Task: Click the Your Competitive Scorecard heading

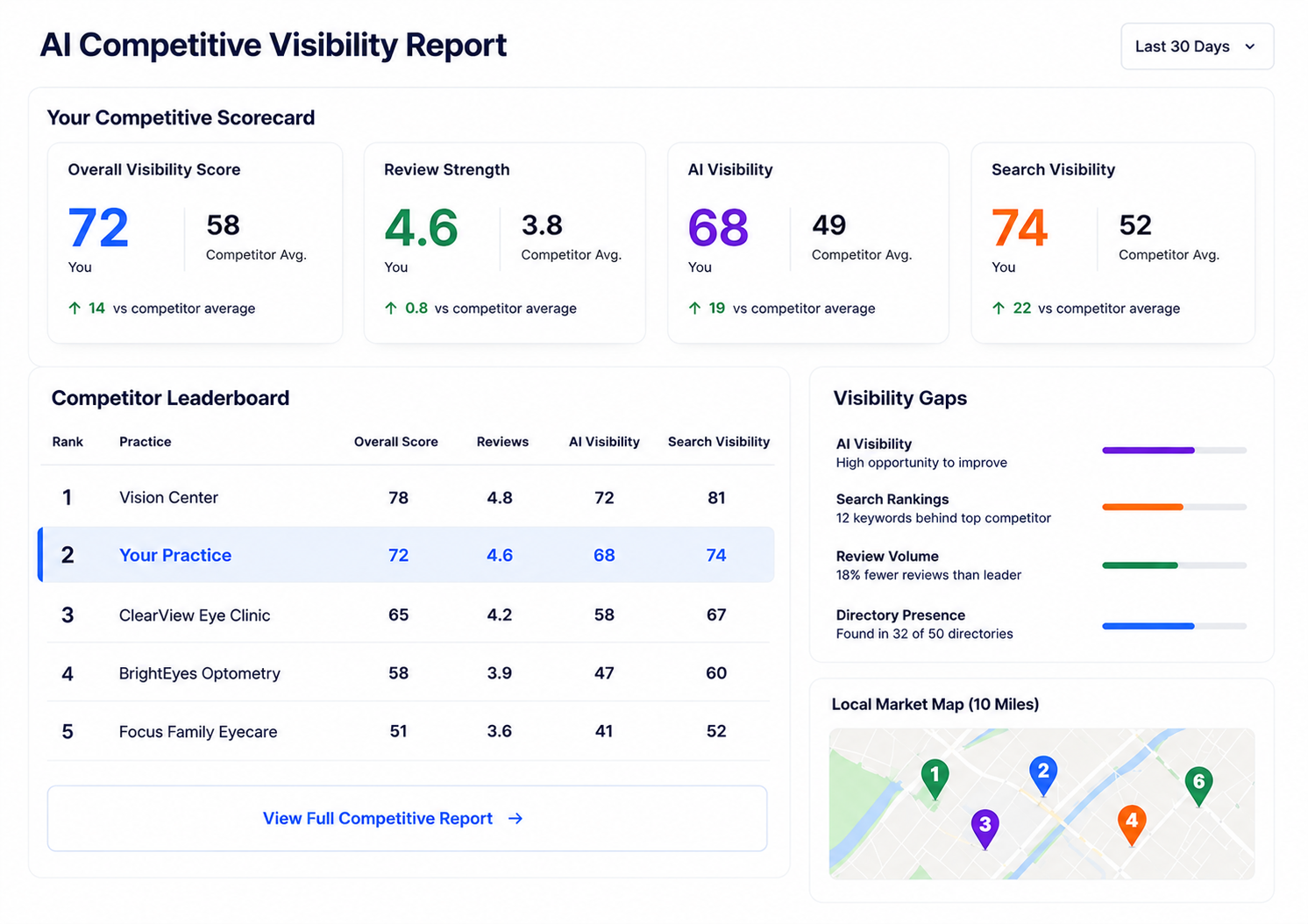Action: pyautogui.click(x=181, y=117)
